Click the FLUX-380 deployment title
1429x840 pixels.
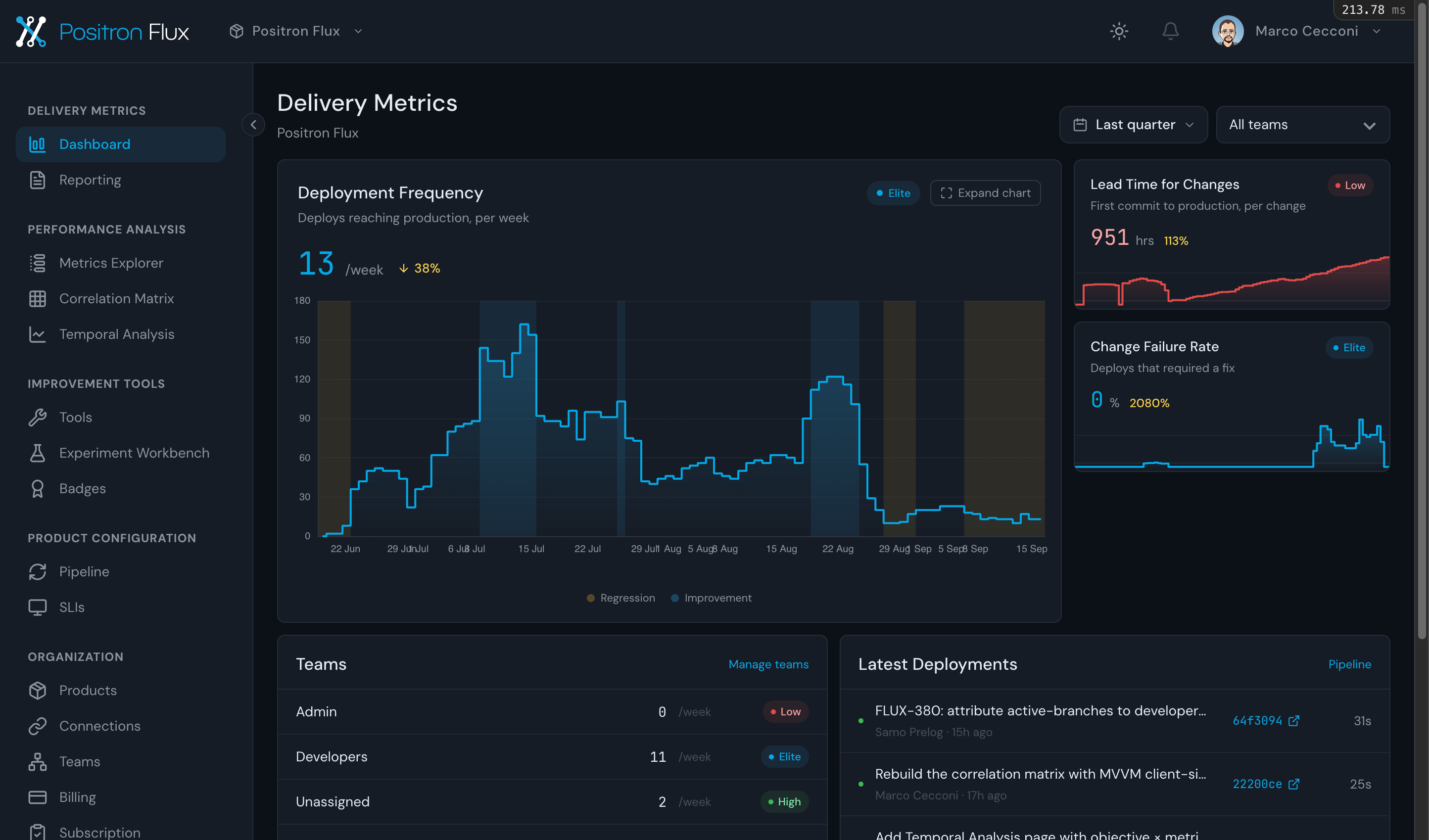coord(1040,711)
